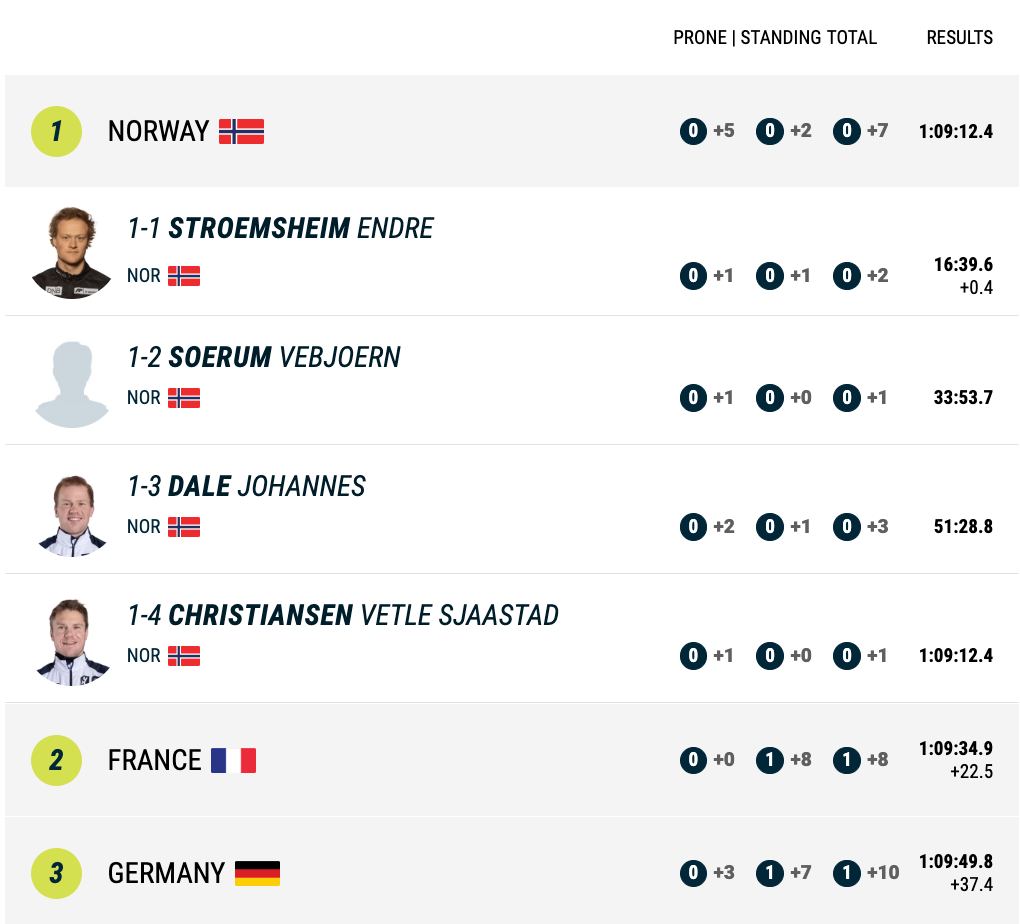This screenshot has height=924, width=1020.
Task: Click the NOR flag under Christiansen Vetle Sjaastad
Action: [x=184, y=655]
